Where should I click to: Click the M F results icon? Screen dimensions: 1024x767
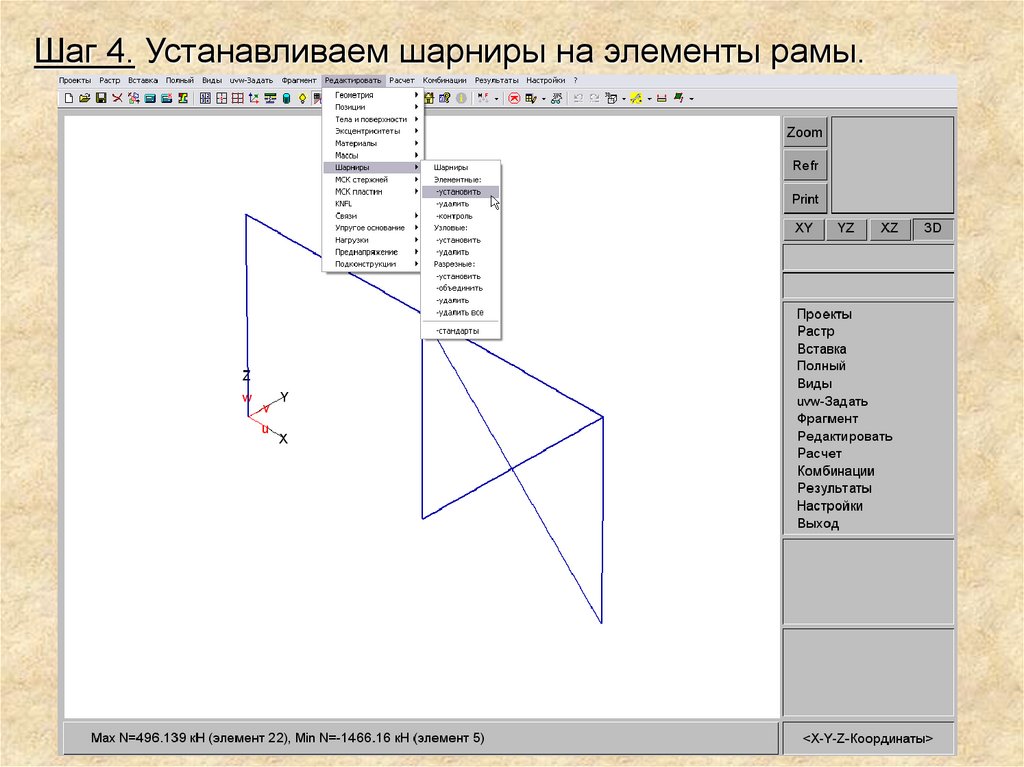[483, 98]
